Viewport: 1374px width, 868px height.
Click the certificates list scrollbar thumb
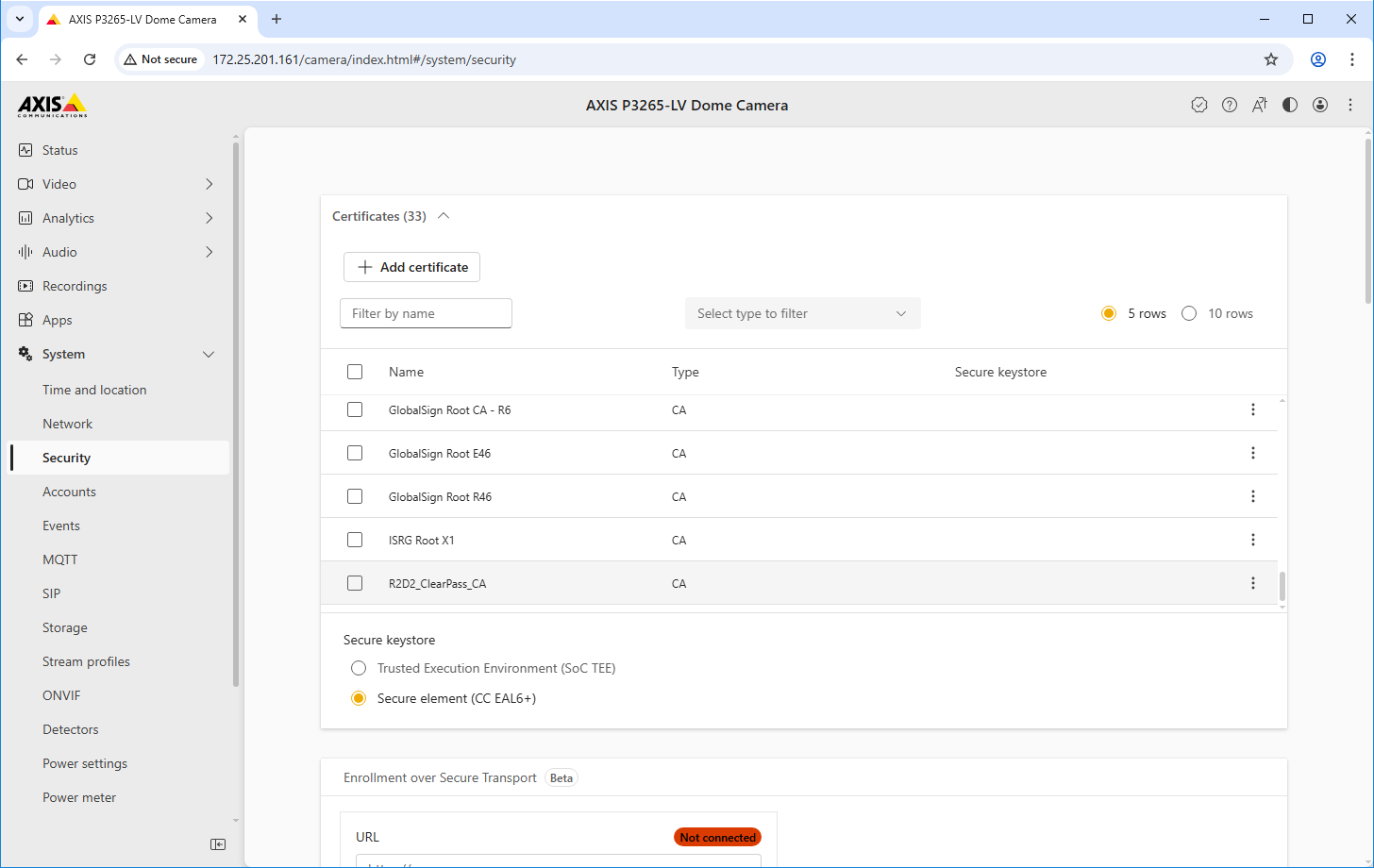pos(1282,586)
